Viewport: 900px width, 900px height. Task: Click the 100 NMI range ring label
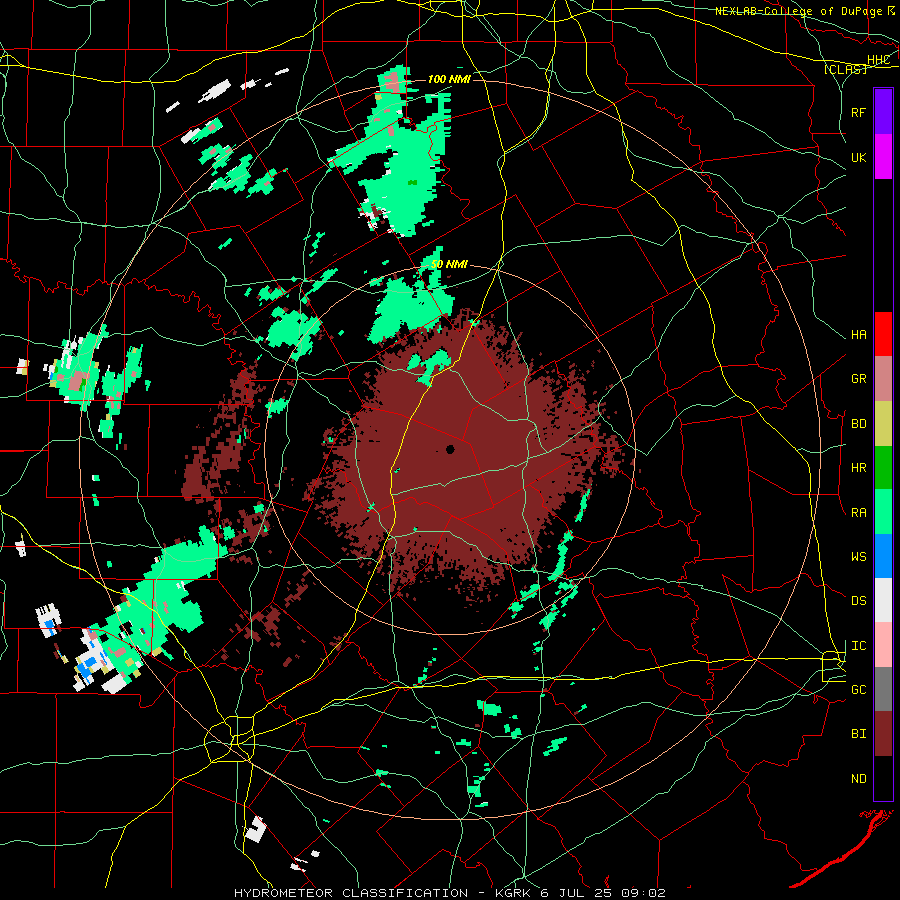449,79
